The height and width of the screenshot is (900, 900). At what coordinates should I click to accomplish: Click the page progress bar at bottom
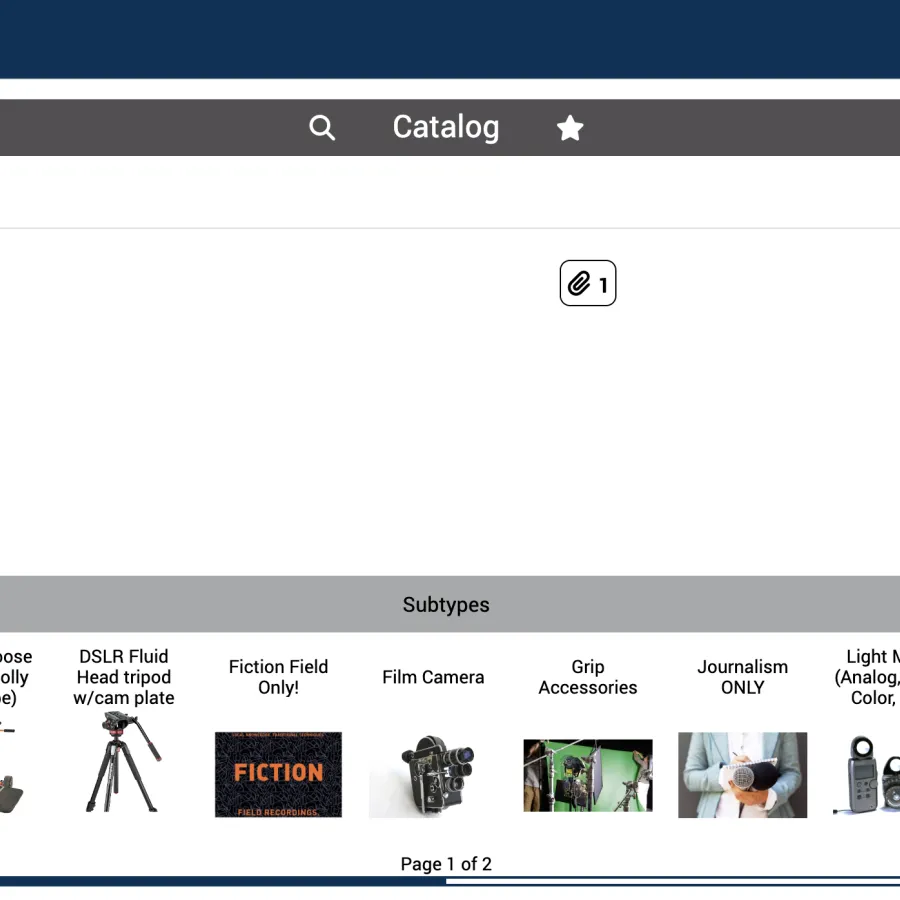446,881
